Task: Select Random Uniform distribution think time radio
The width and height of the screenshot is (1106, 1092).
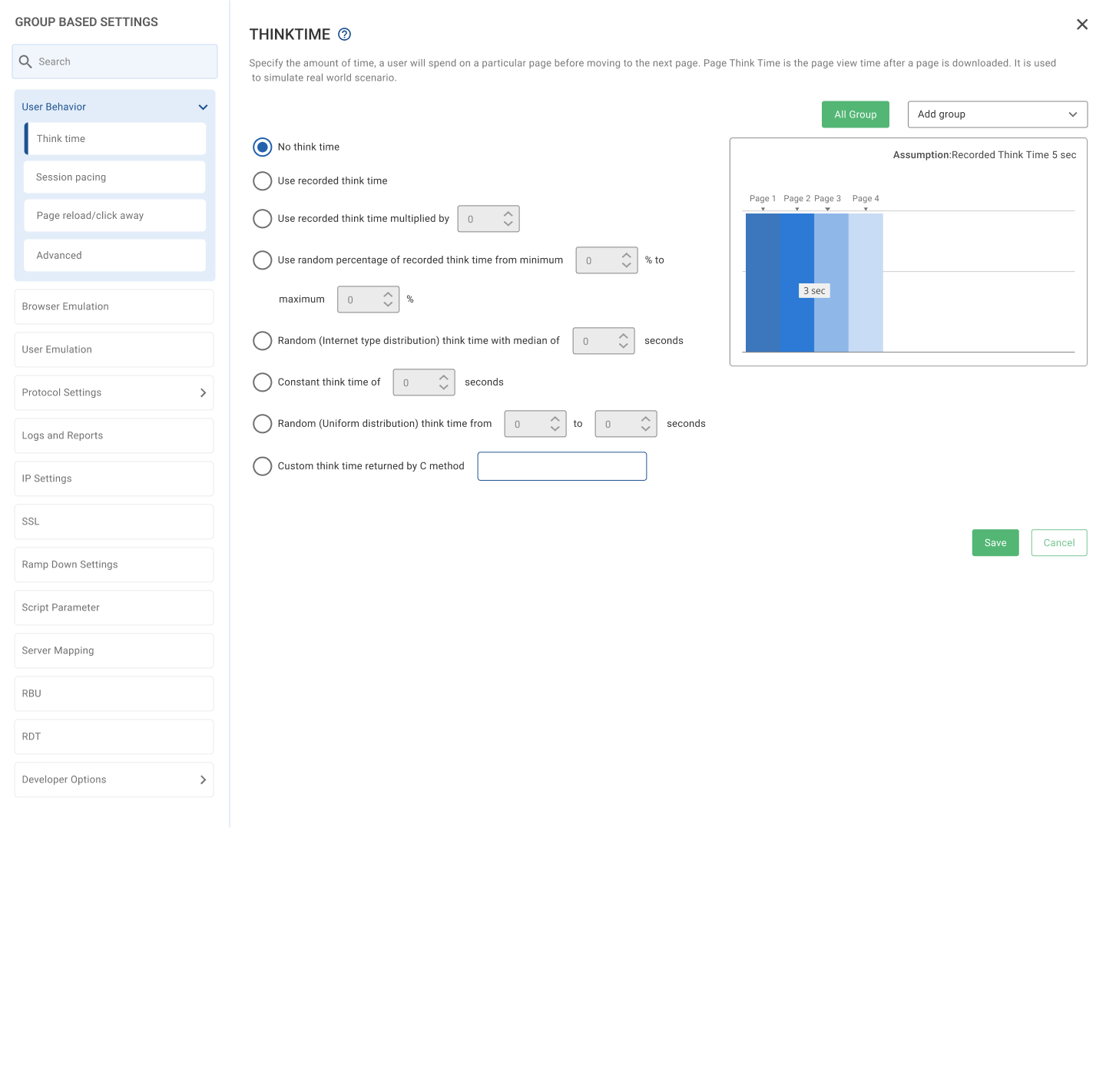Action: pyautogui.click(x=263, y=424)
